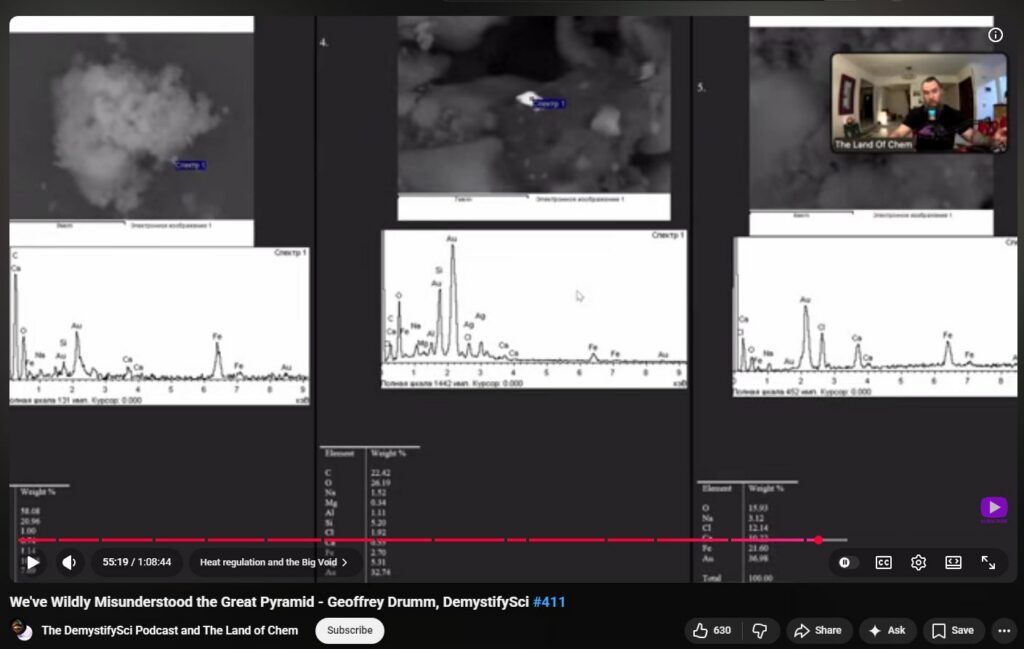The width and height of the screenshot is (1024, 649).
Task: Toggle the autoplay switch
Action: pyautogui.click(x=845, y=563)
